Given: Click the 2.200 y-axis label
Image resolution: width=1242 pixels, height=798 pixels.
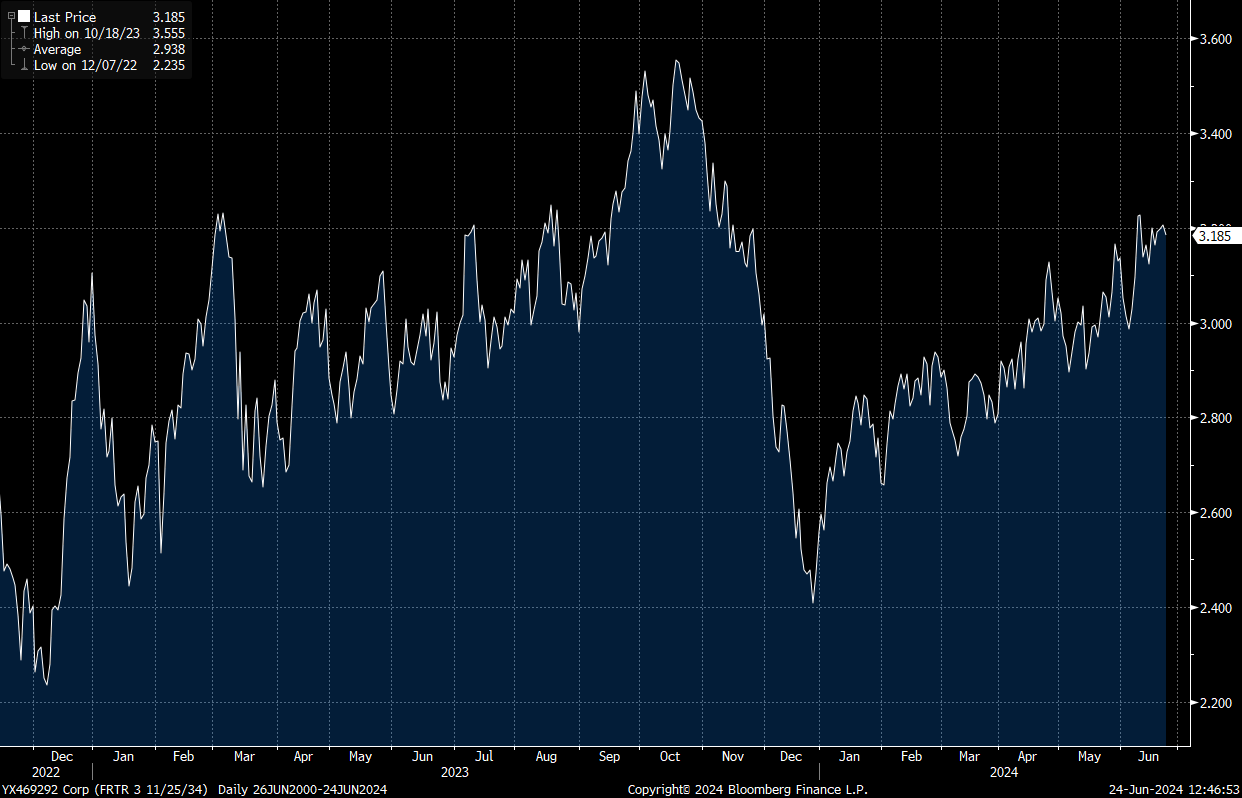Looking at the screenshot, I should tap(1215, 703).
